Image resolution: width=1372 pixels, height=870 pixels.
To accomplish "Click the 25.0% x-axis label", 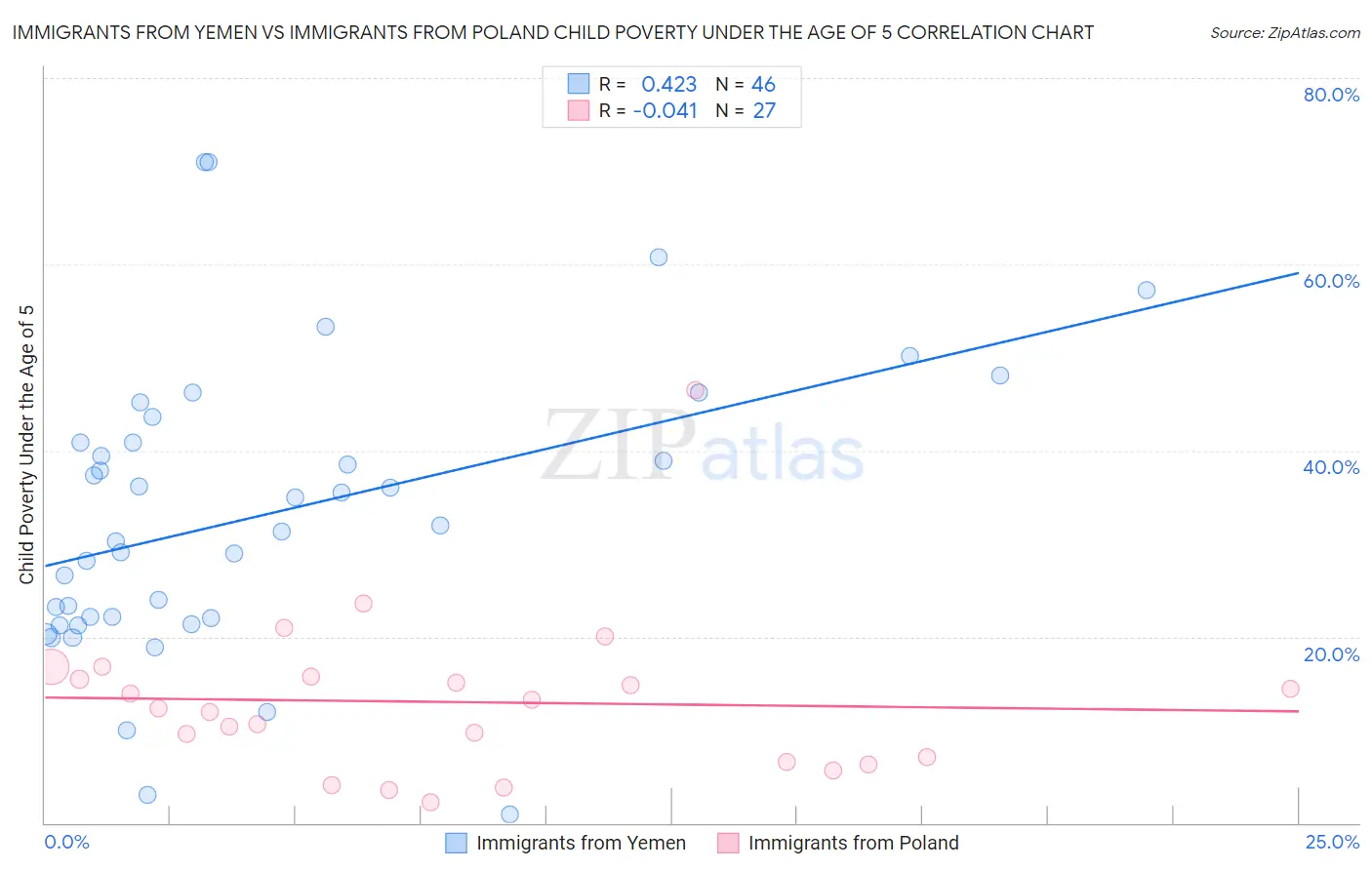I will coord(1332,842).
